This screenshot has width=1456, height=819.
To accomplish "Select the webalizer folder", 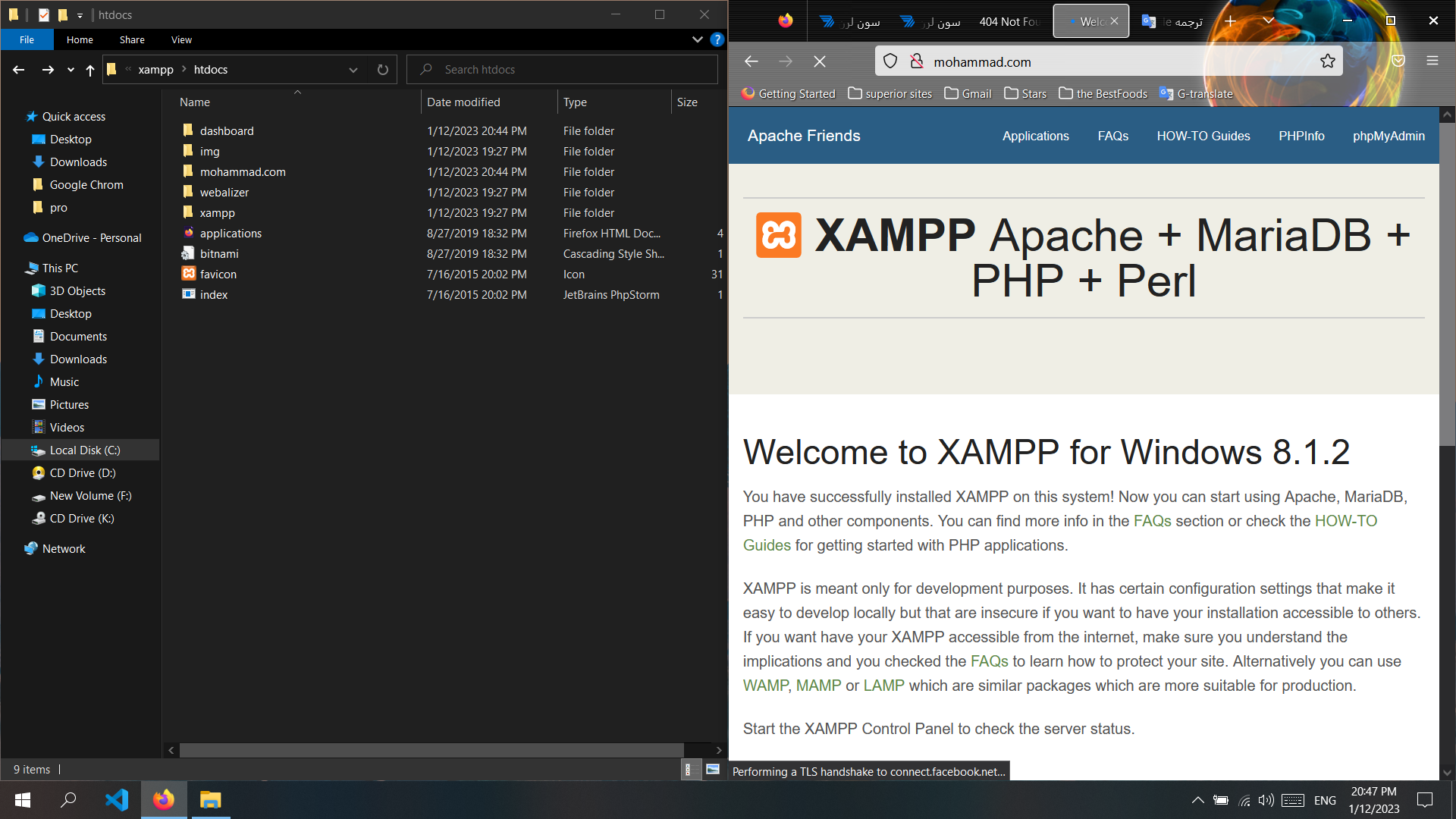I will [224, 193].
